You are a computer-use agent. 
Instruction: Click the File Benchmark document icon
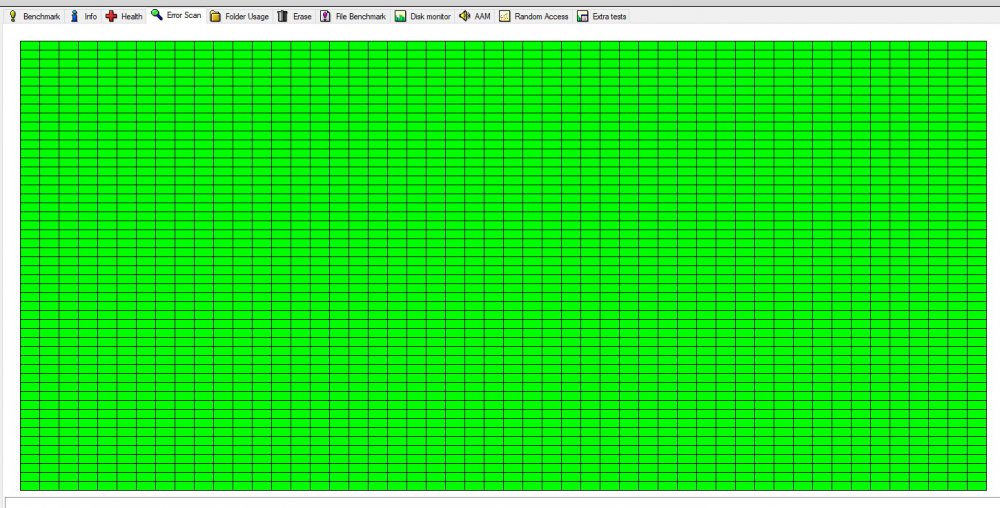[325, 16]
